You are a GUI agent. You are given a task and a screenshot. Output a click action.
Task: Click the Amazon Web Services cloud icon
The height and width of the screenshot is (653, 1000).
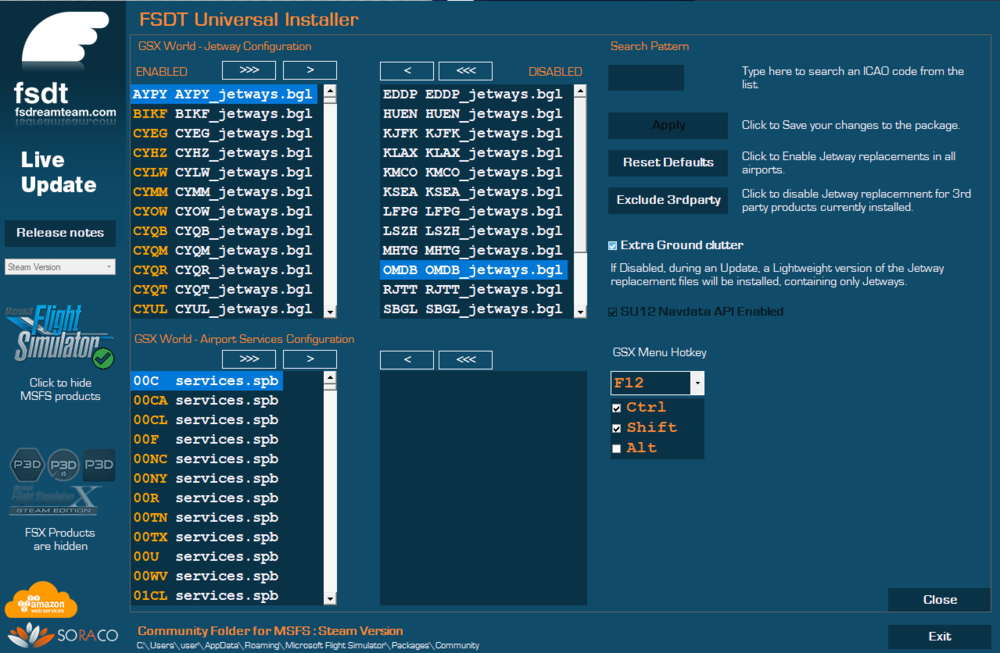point(40,600)
